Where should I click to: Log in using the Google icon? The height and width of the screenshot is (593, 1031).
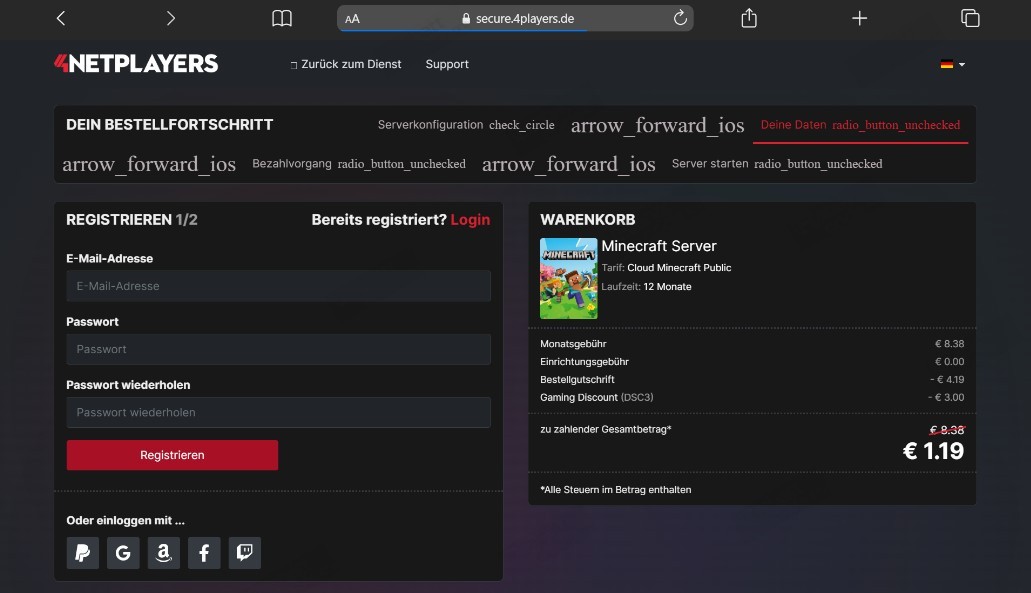[123, 552]
